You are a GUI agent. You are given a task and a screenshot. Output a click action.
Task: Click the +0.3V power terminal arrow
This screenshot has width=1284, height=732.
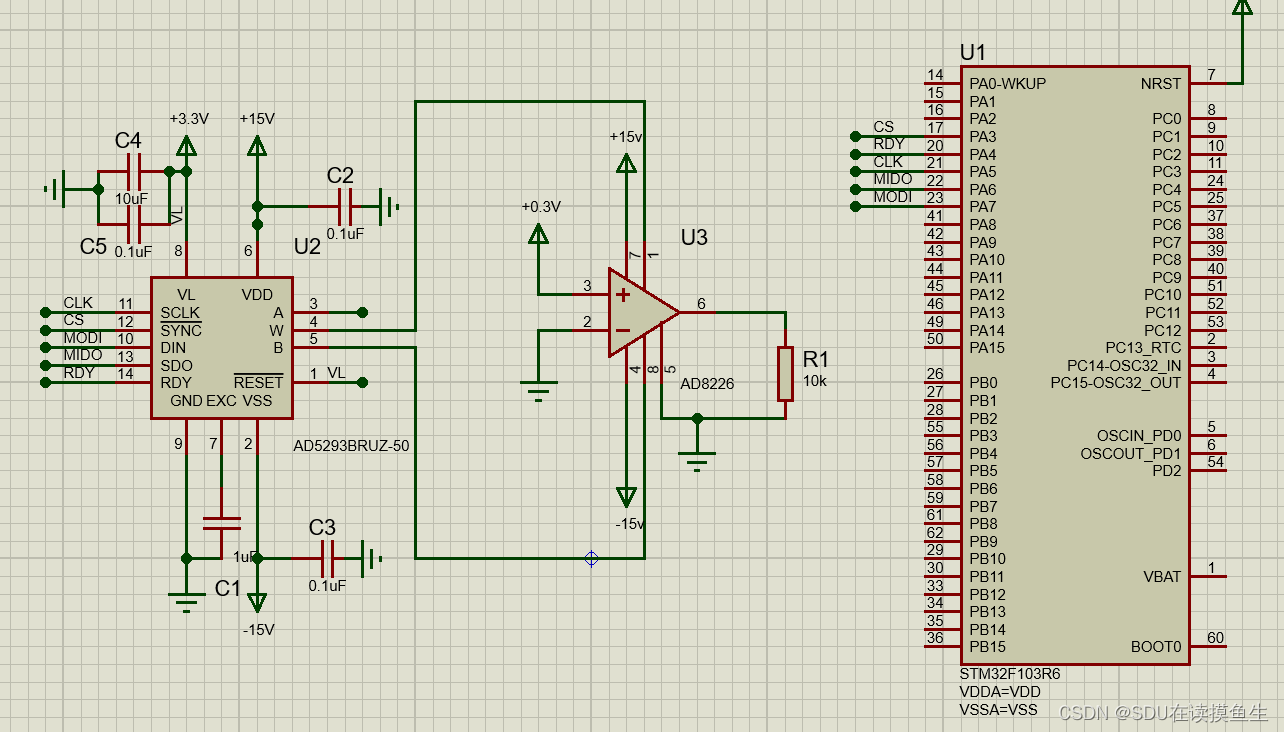pos(539,234)
